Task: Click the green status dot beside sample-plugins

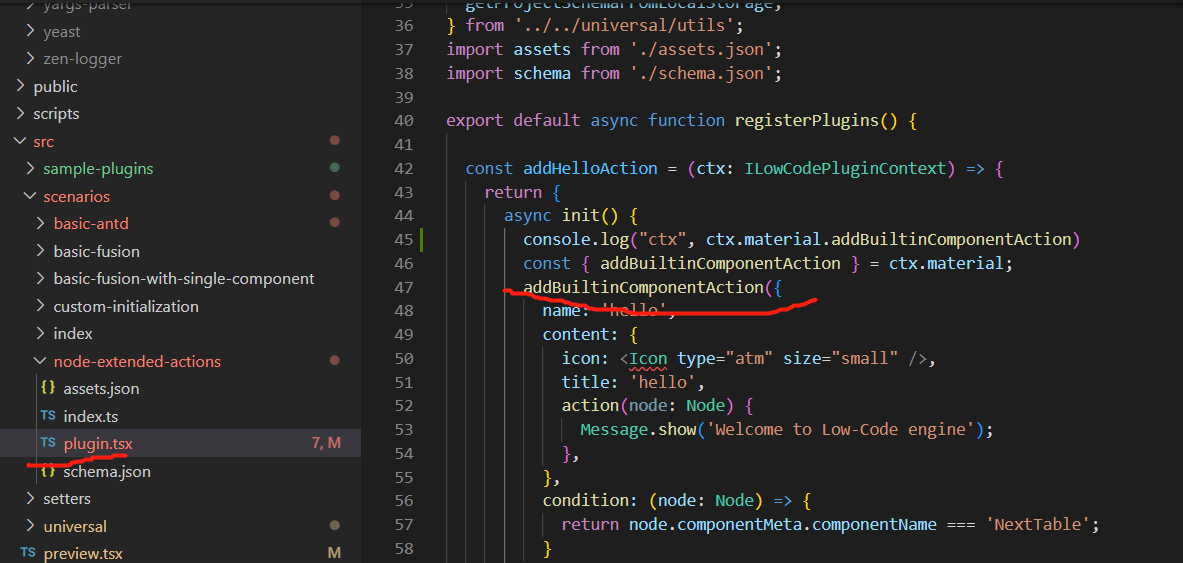Action: pyautogui.click(x=334, y=168)
